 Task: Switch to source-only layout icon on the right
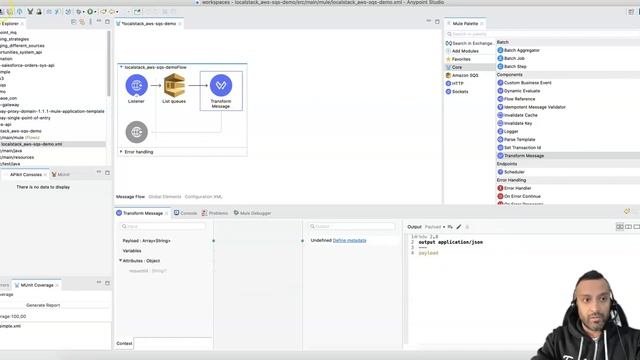(636, 227)
